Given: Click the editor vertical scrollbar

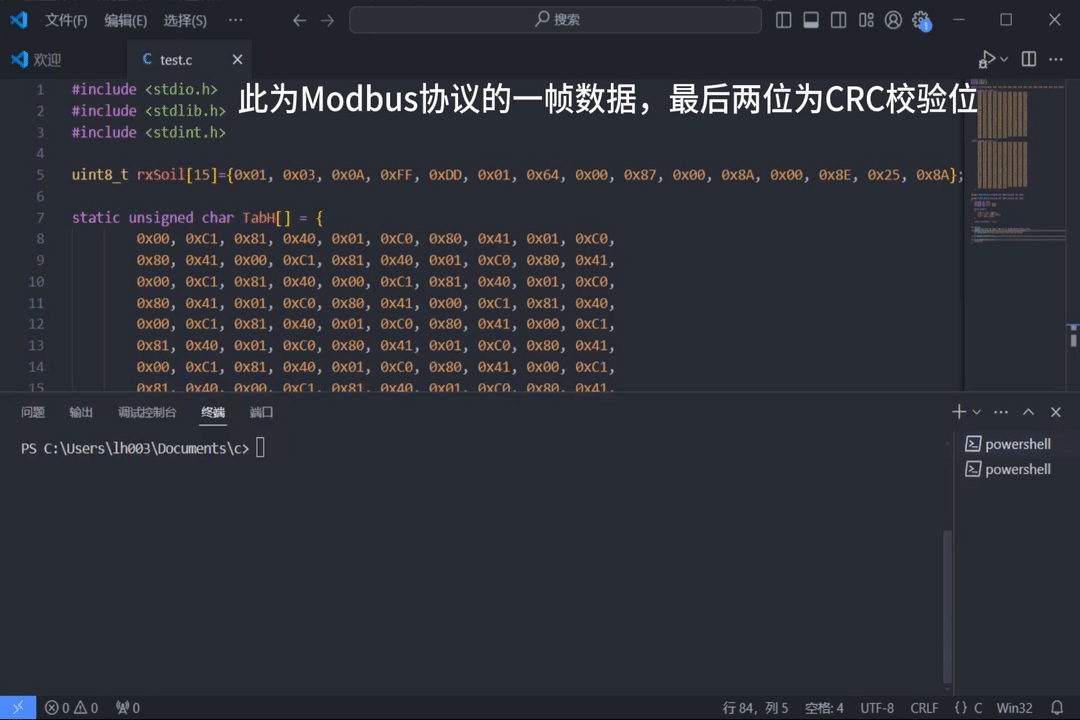Looking at the screenshot, I should [x=1072, y=340].
